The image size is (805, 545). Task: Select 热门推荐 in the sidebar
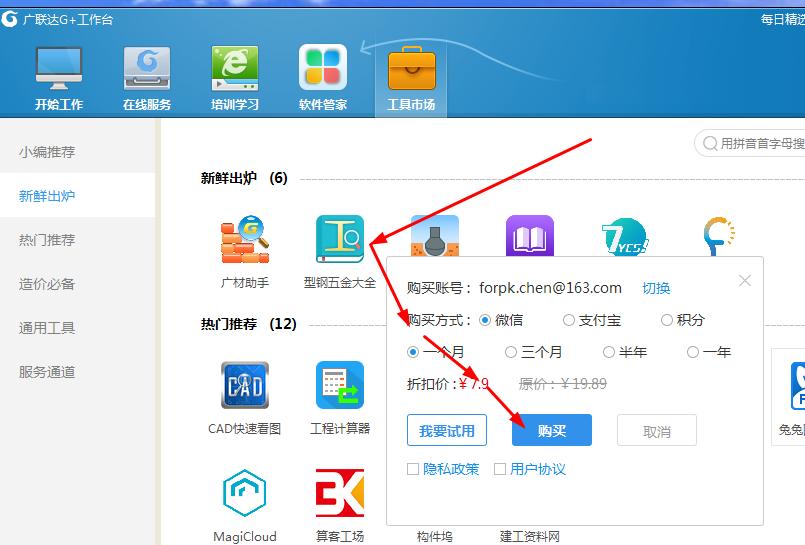coord(77,240)
